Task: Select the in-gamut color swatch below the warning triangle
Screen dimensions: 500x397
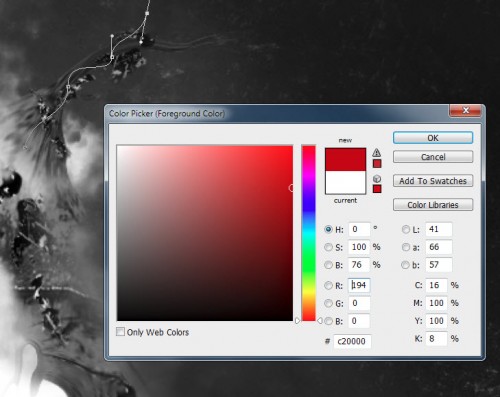Action: [377, 163]
